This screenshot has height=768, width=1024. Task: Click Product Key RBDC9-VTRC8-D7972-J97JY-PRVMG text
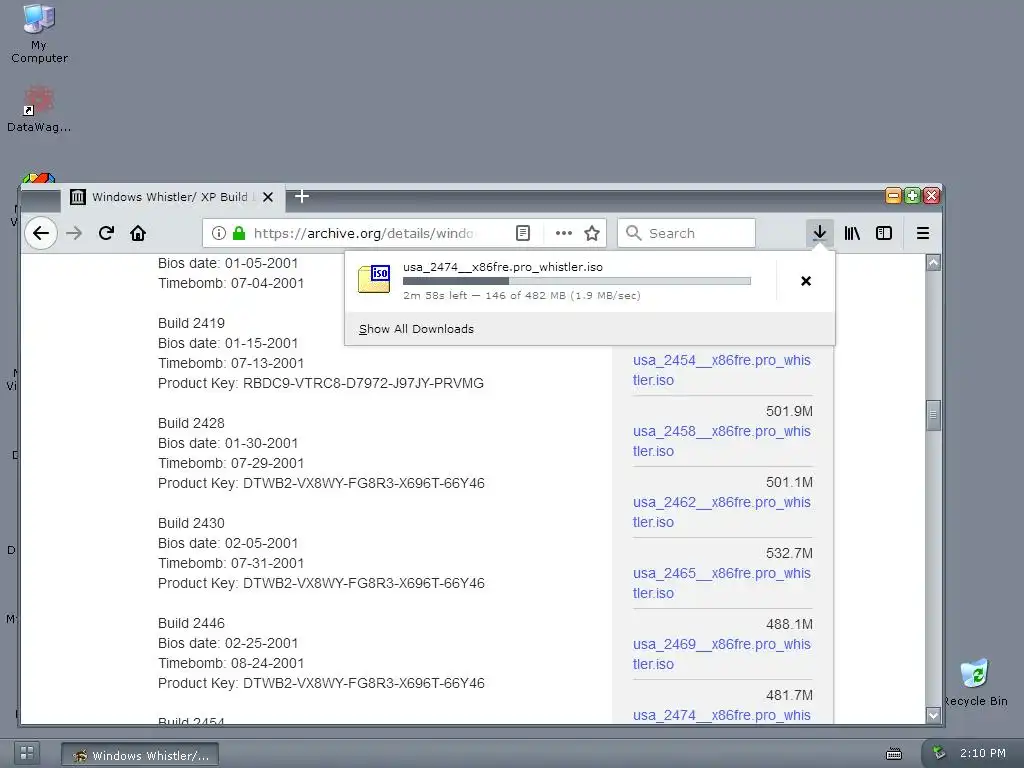(x=321, y=383)
